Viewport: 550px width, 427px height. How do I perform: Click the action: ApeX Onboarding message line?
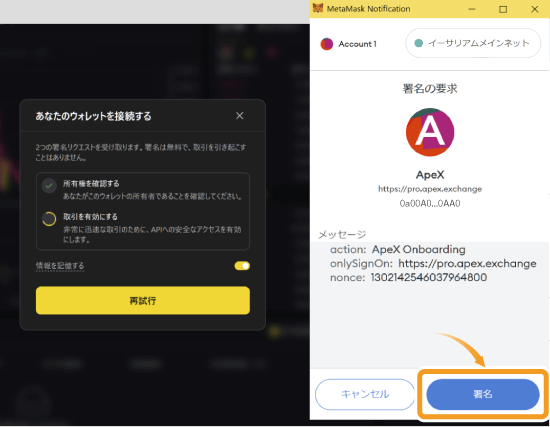tap(398, 249)
